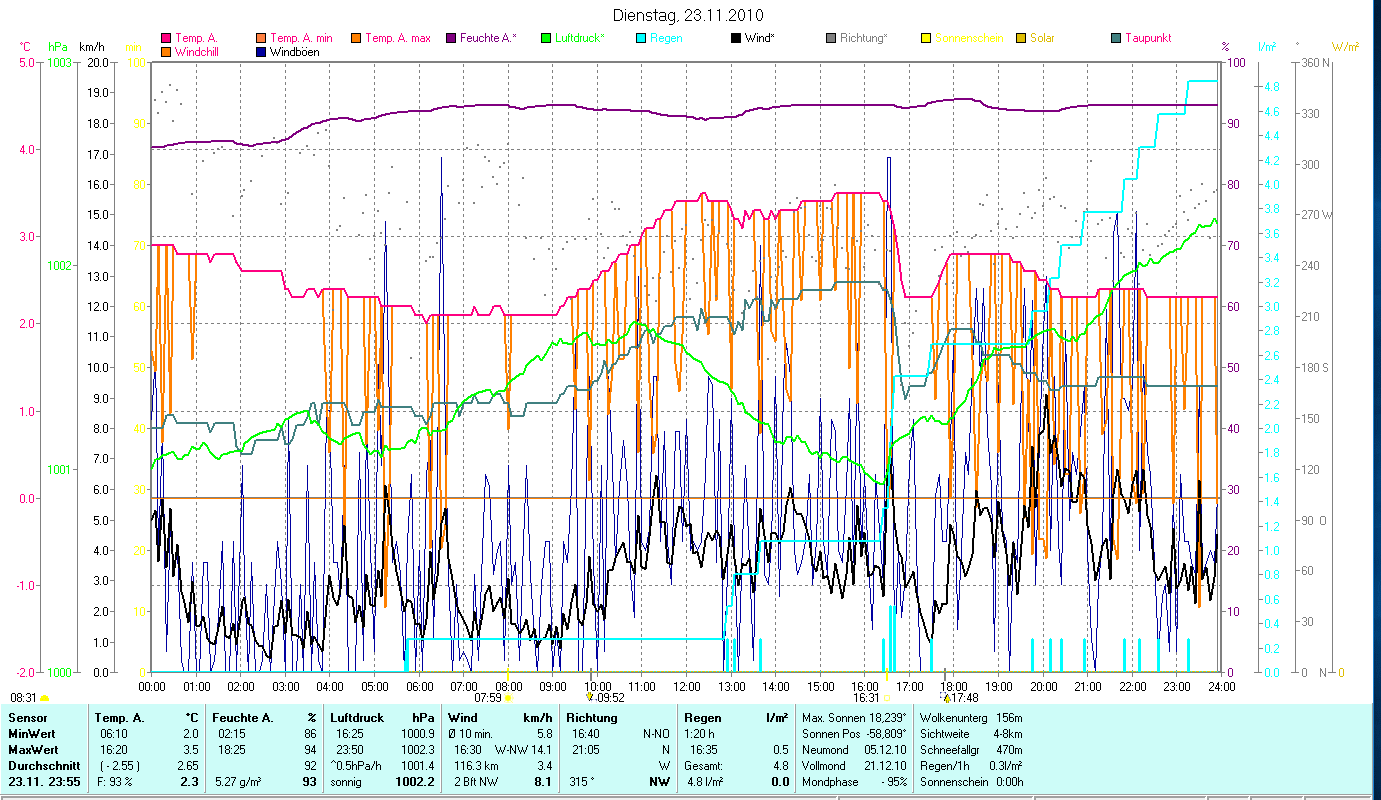This screenshot has height=800, width=1381.
Task: Select the teal Taupunkt legend square
Action: (x=1116, y=38)
